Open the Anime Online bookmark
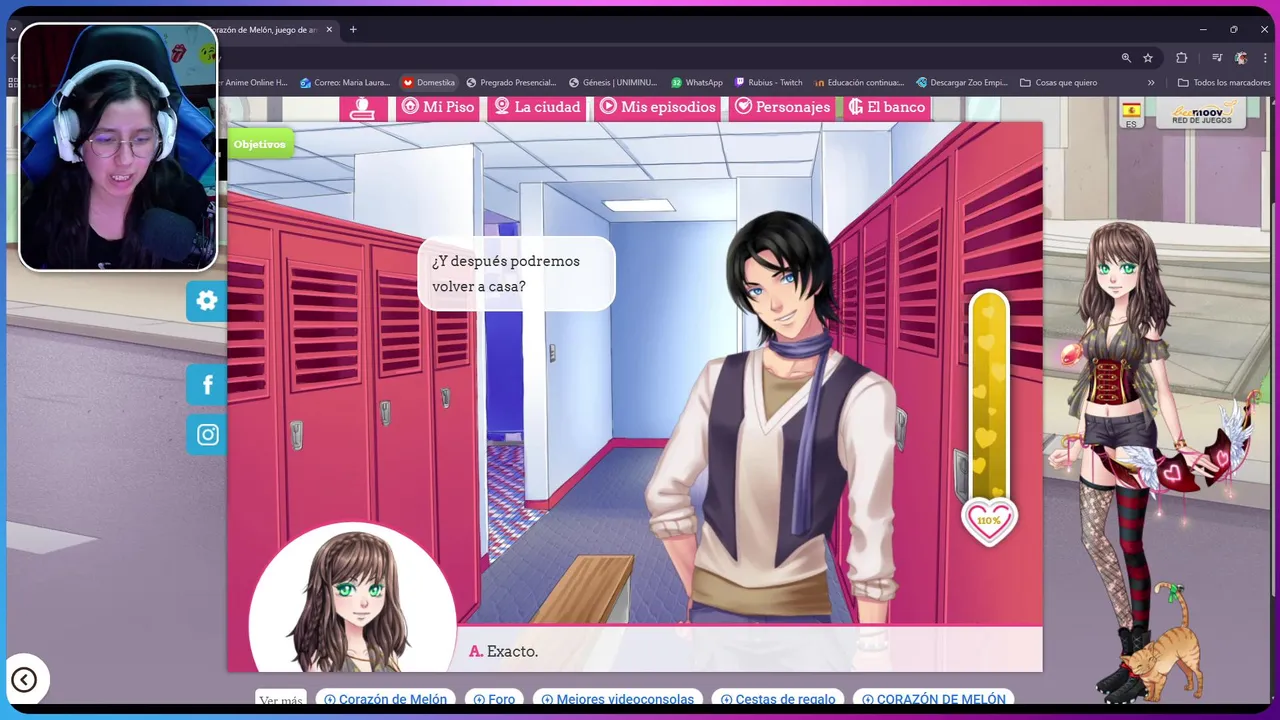This screenshot has width=1280, height=720. click(254, 83)
